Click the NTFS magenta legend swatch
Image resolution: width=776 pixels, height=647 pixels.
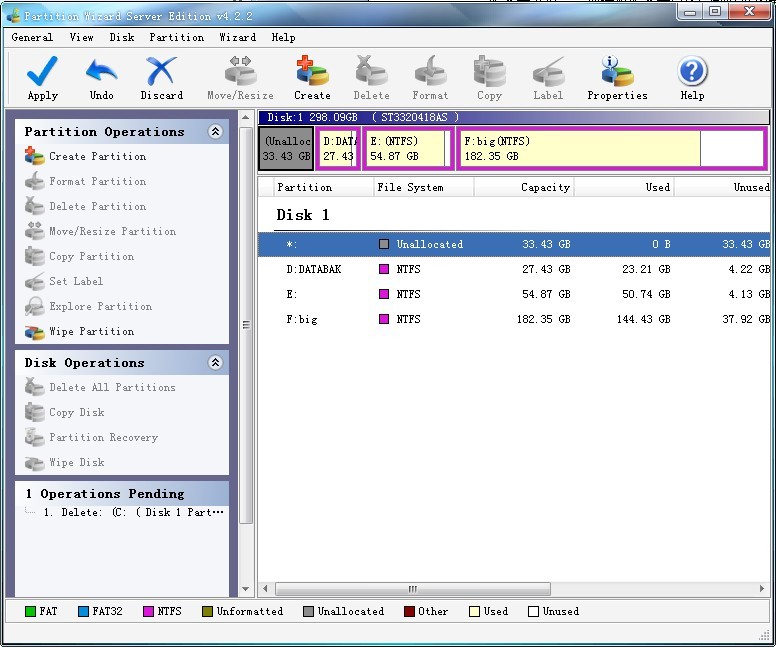[148, 611]
